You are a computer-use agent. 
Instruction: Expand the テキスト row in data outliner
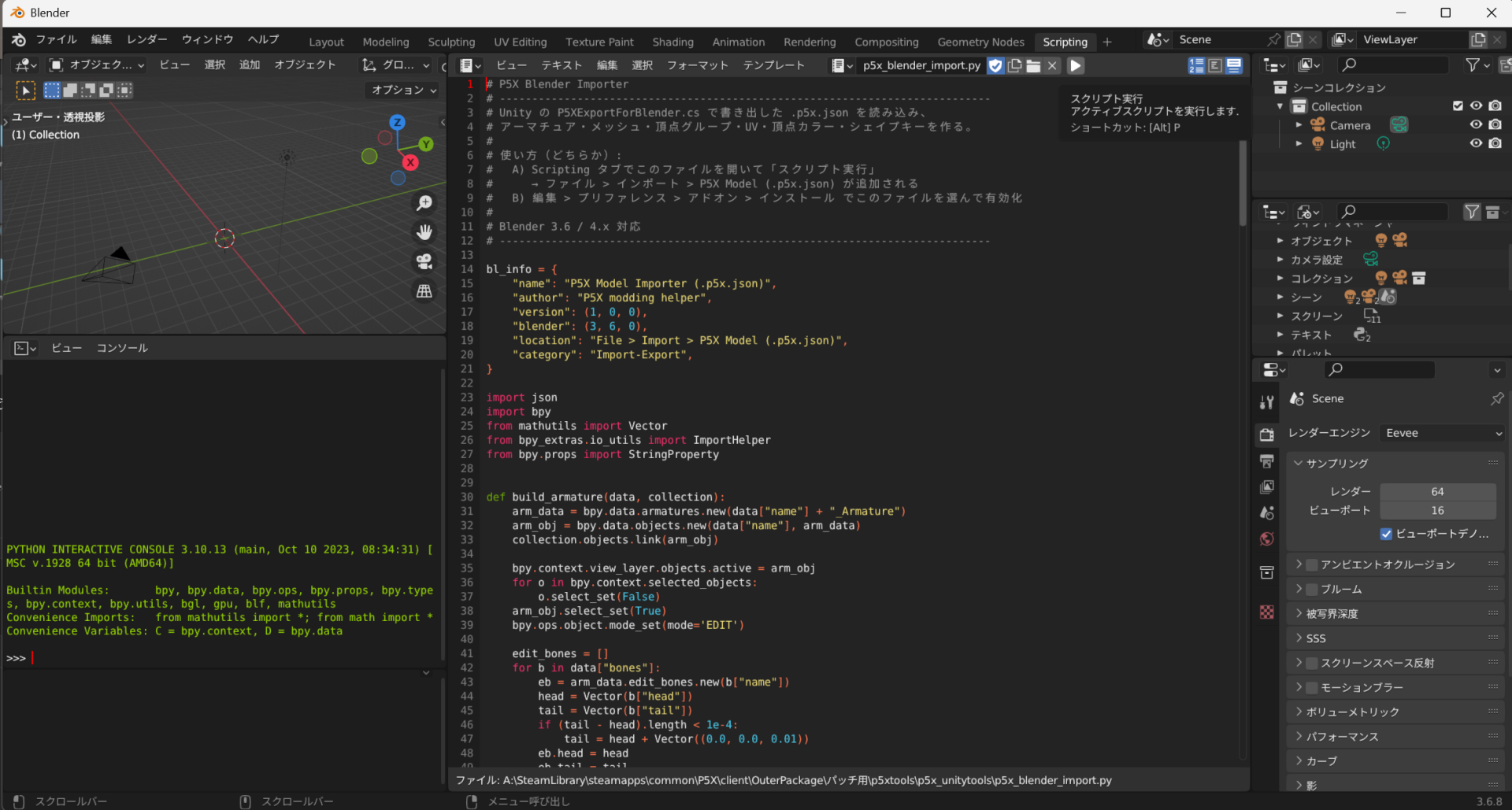point(1280,335)
